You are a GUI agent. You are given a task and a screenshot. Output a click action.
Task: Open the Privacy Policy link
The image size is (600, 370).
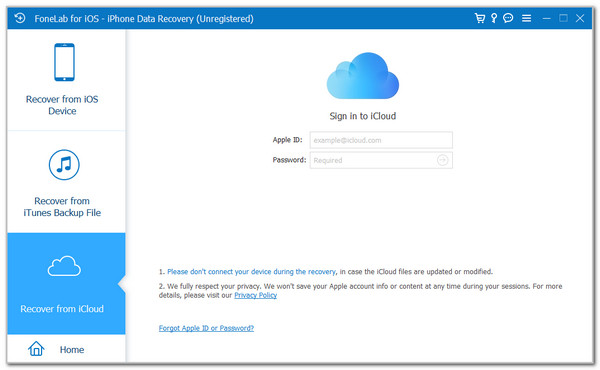[x=256, y=295]
